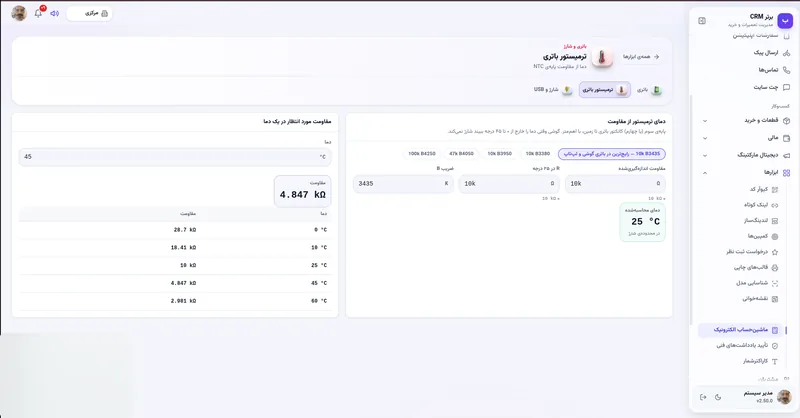Collapse the ابزارها section chevron
Viewport: 800px width, 418px height.
pyautogui.click(x=705, y=173)
